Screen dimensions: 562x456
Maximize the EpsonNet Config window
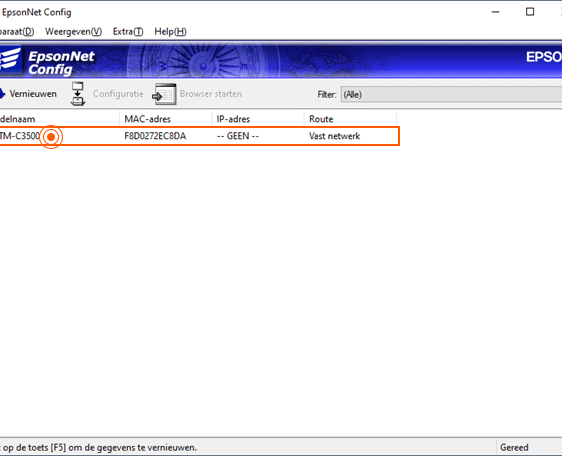point(530,12)
